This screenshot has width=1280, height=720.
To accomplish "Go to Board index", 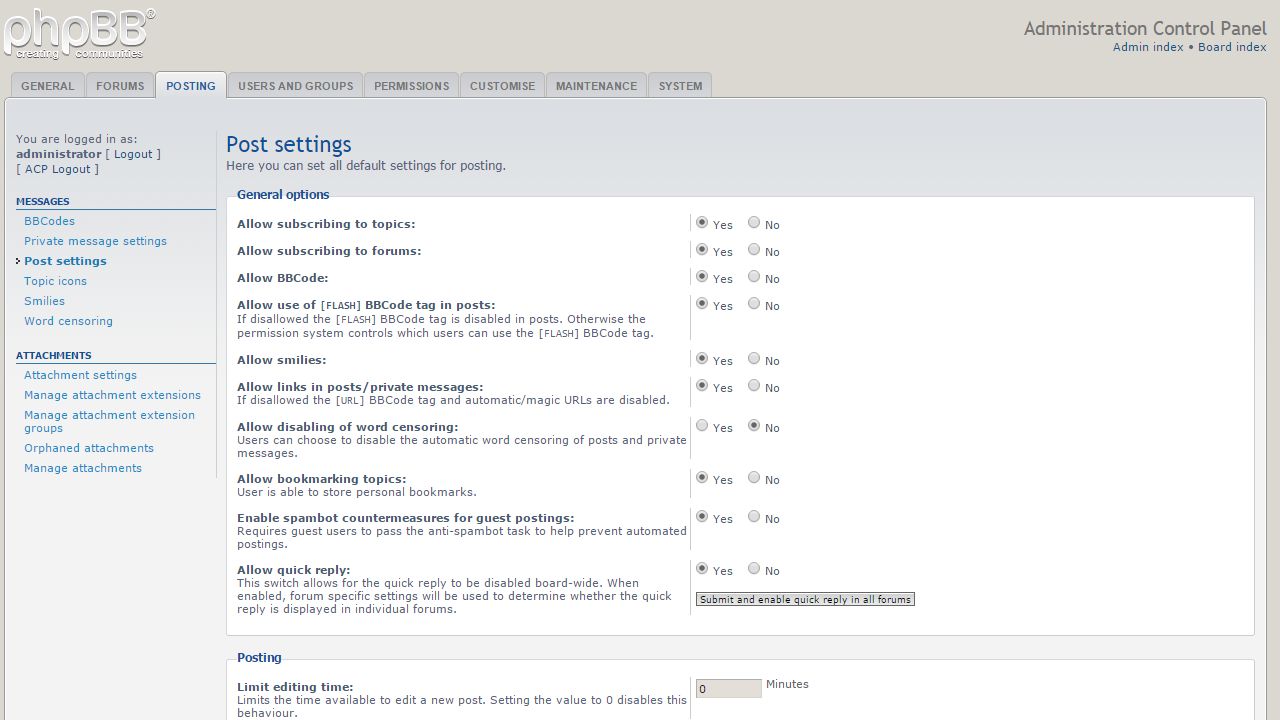I will pos(1232,47).
